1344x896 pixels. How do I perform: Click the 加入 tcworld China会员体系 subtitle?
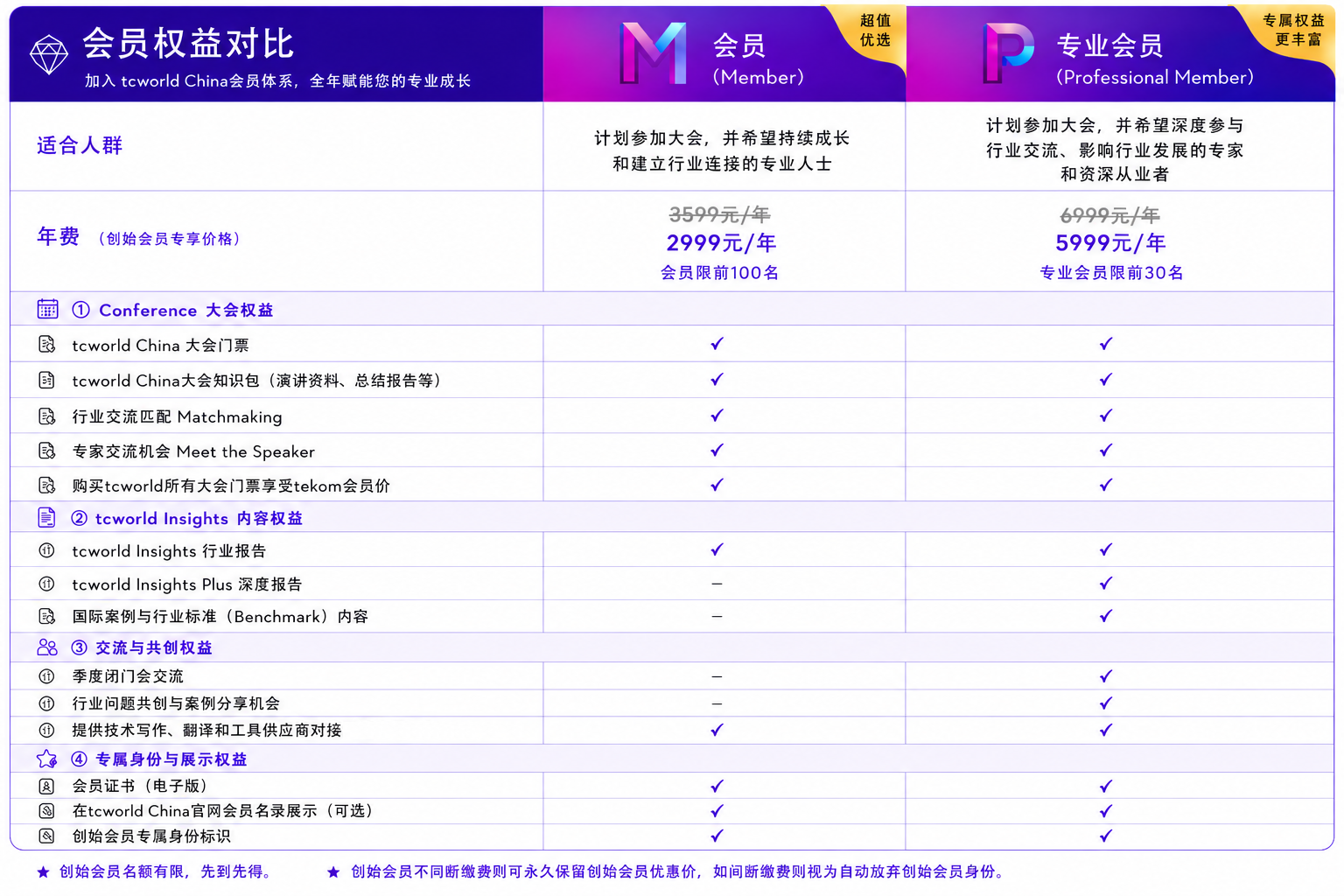(x=277, y=81)
